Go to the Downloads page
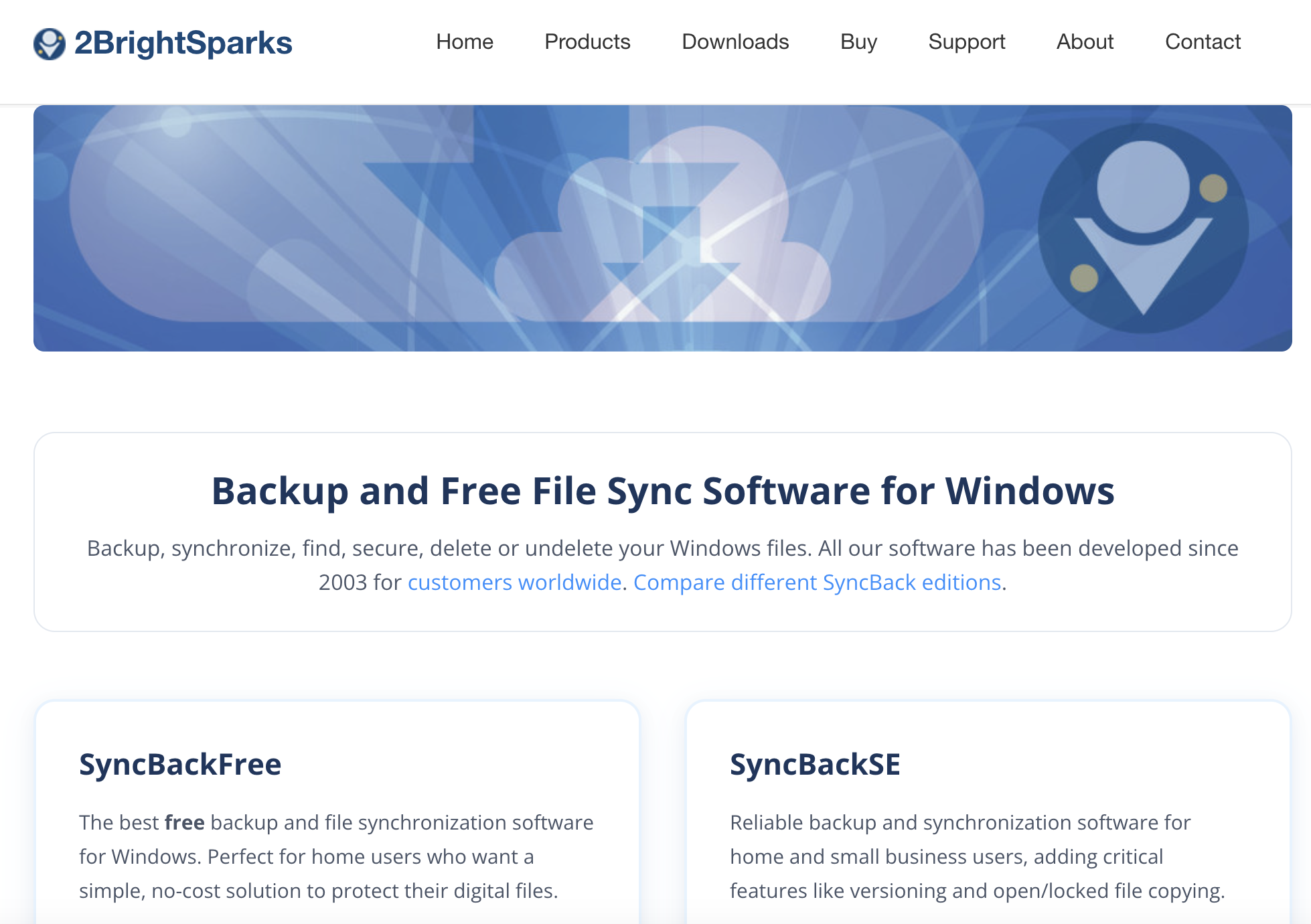 [735, 42]
